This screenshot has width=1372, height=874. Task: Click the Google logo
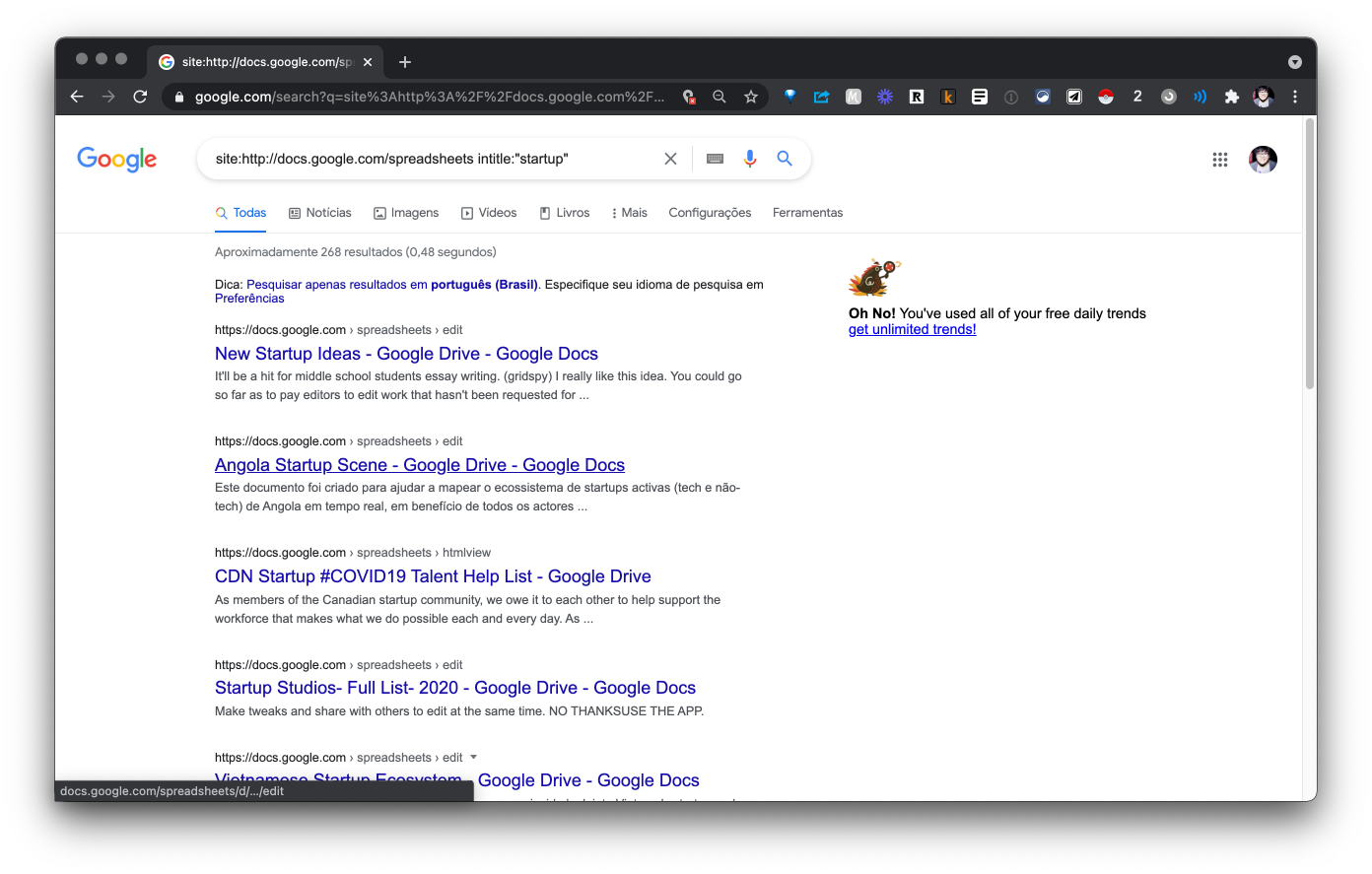[x=116, y=160]
